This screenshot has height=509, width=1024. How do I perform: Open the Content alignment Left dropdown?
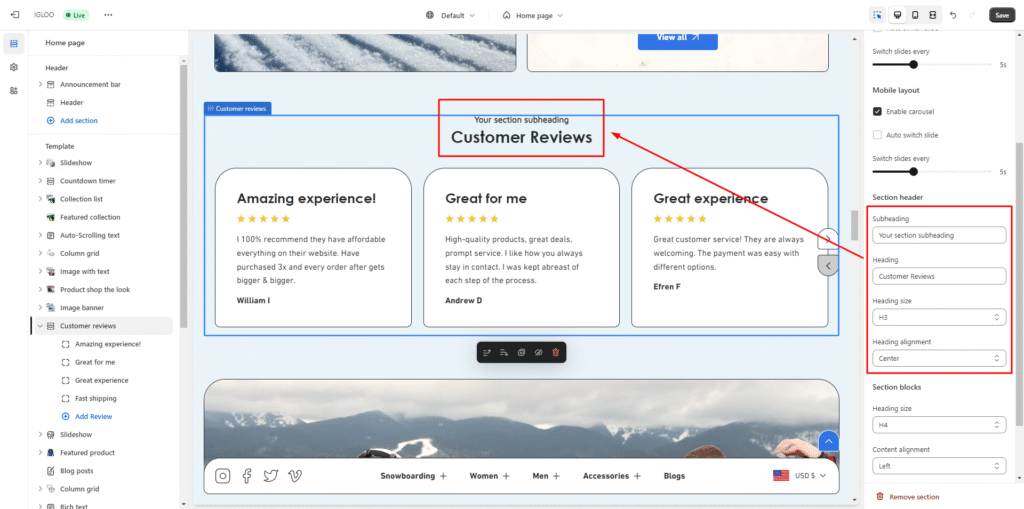[x=938, y=465]
